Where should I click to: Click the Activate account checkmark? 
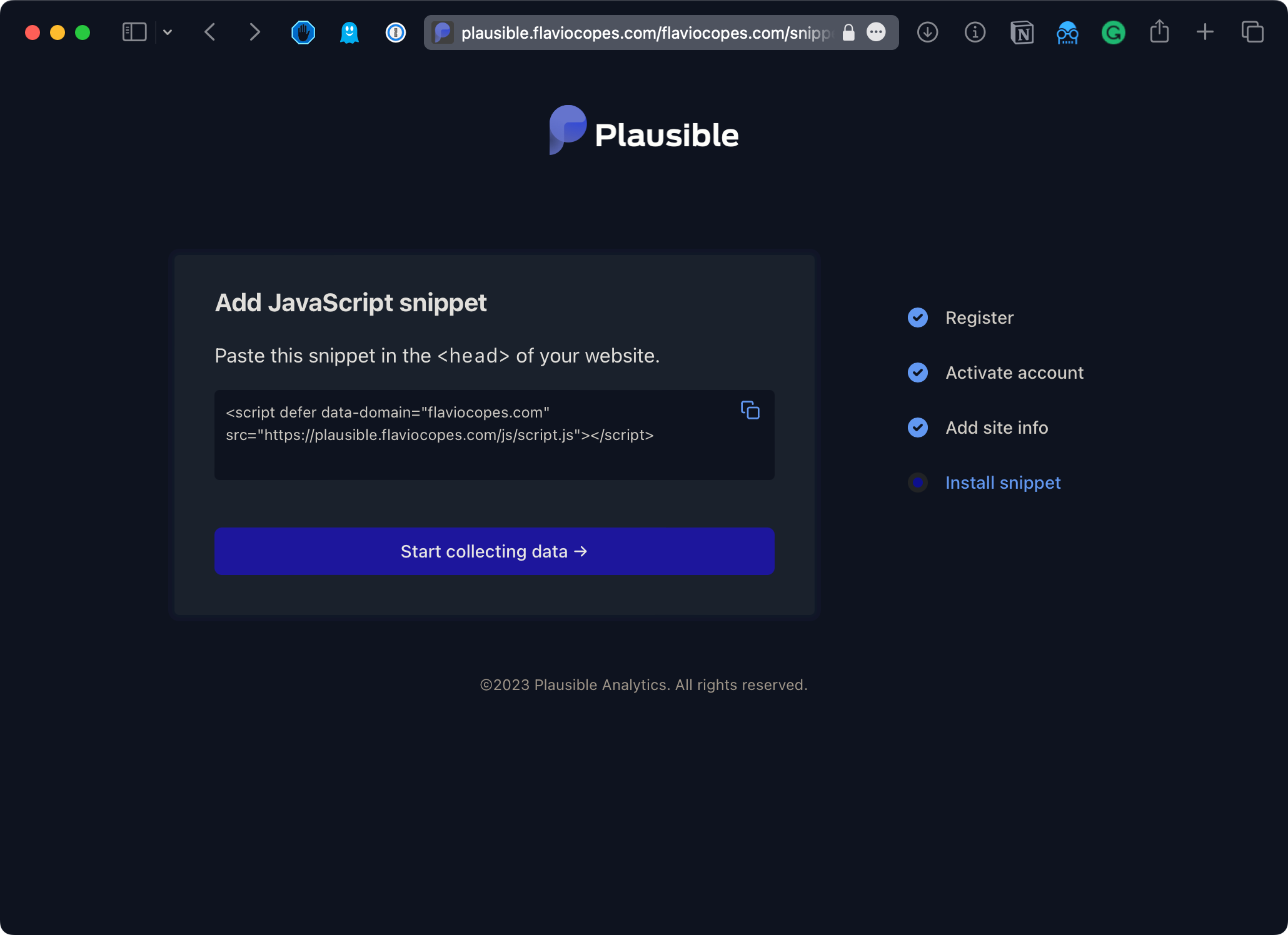click(917, 372)
